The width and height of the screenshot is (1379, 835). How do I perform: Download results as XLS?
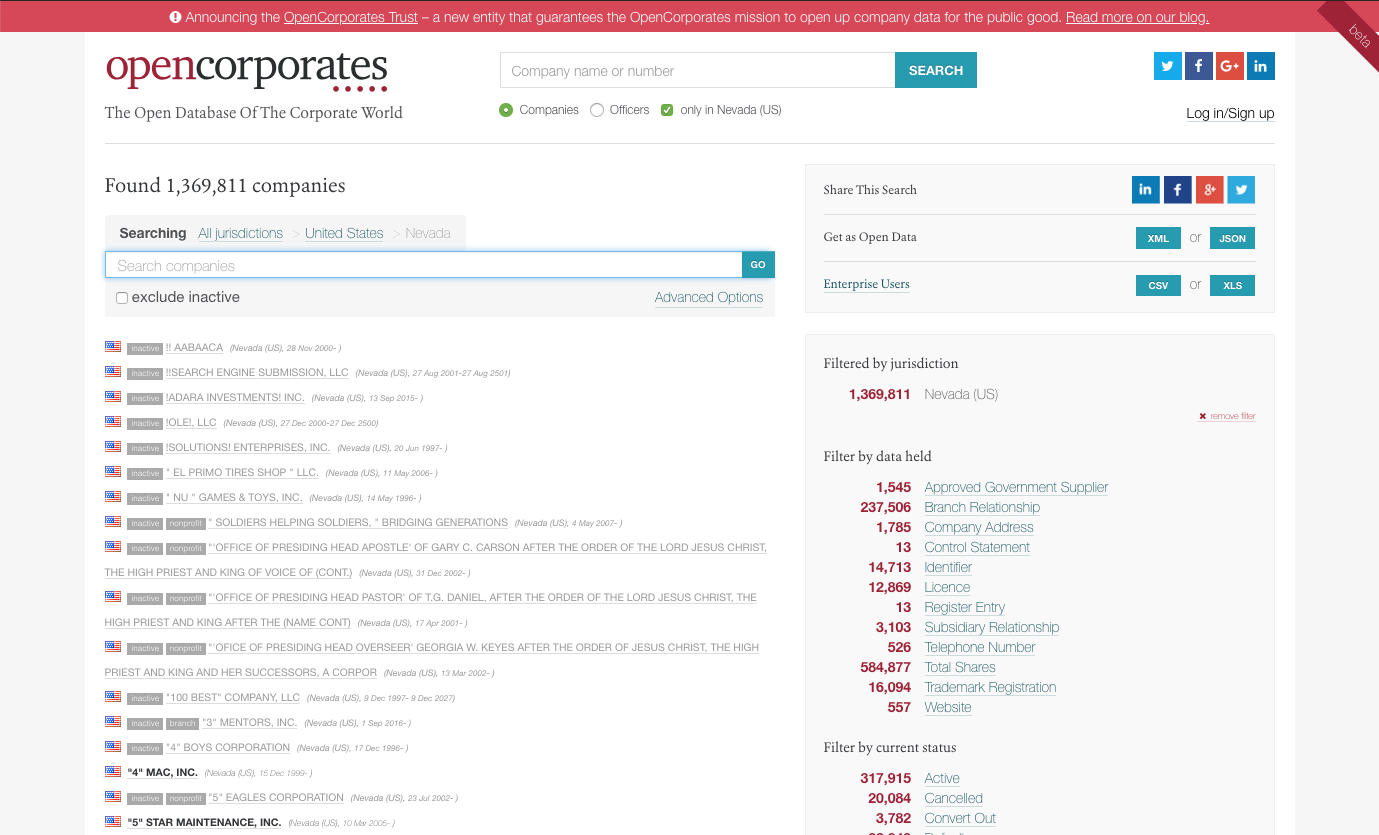(x=1232, y=285)
